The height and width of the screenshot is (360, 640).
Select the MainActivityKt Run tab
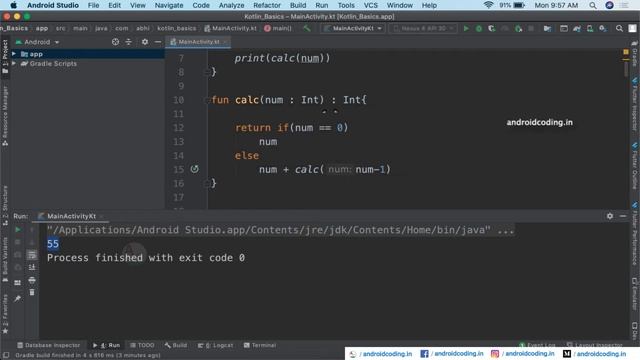(71, 216)
